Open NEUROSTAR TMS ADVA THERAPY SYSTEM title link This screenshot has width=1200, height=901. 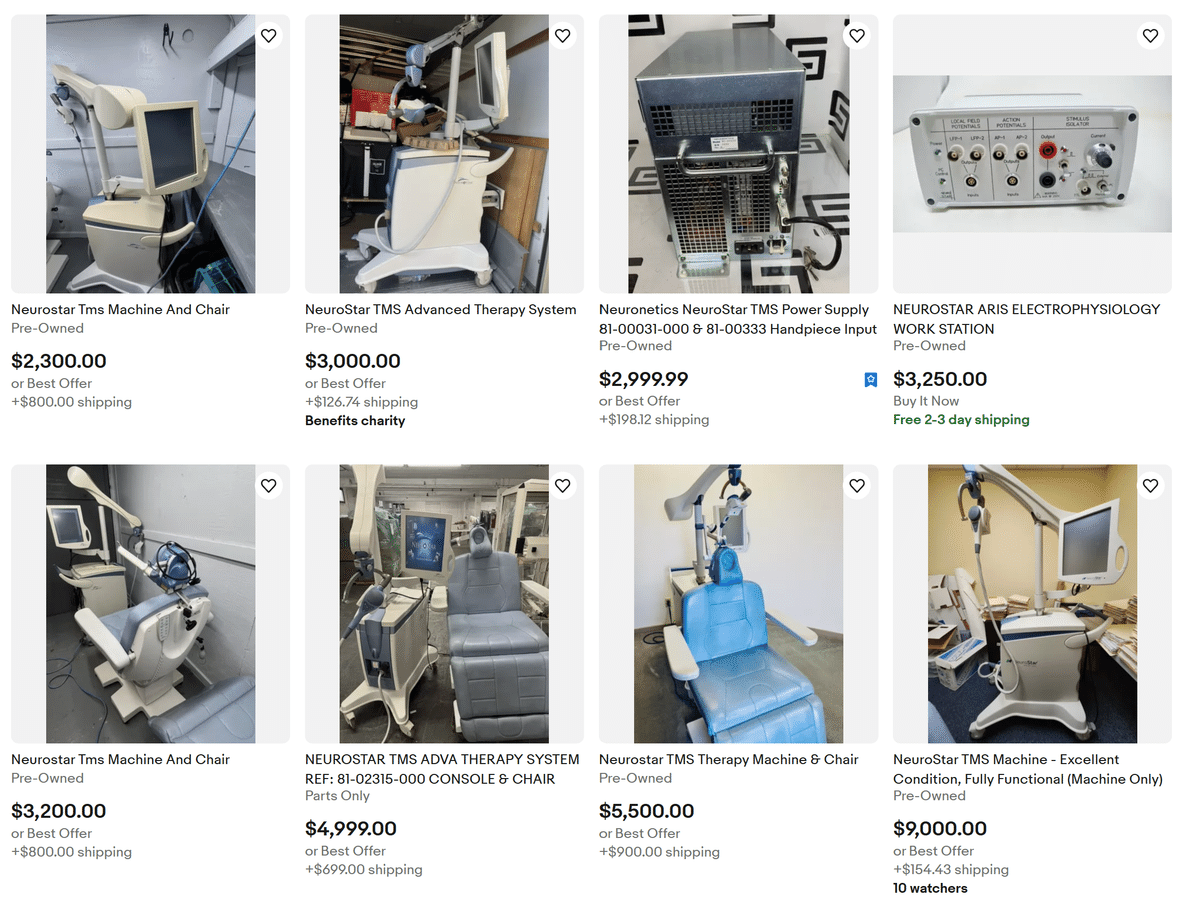tap(442, 769)
